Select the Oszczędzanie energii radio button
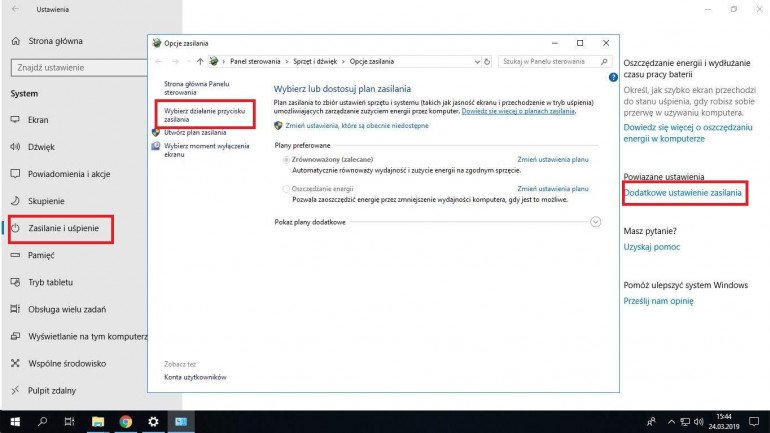Image resolution: width=770 pixels, height=433 pixels. pyautogui.click(x=286, y=189)
